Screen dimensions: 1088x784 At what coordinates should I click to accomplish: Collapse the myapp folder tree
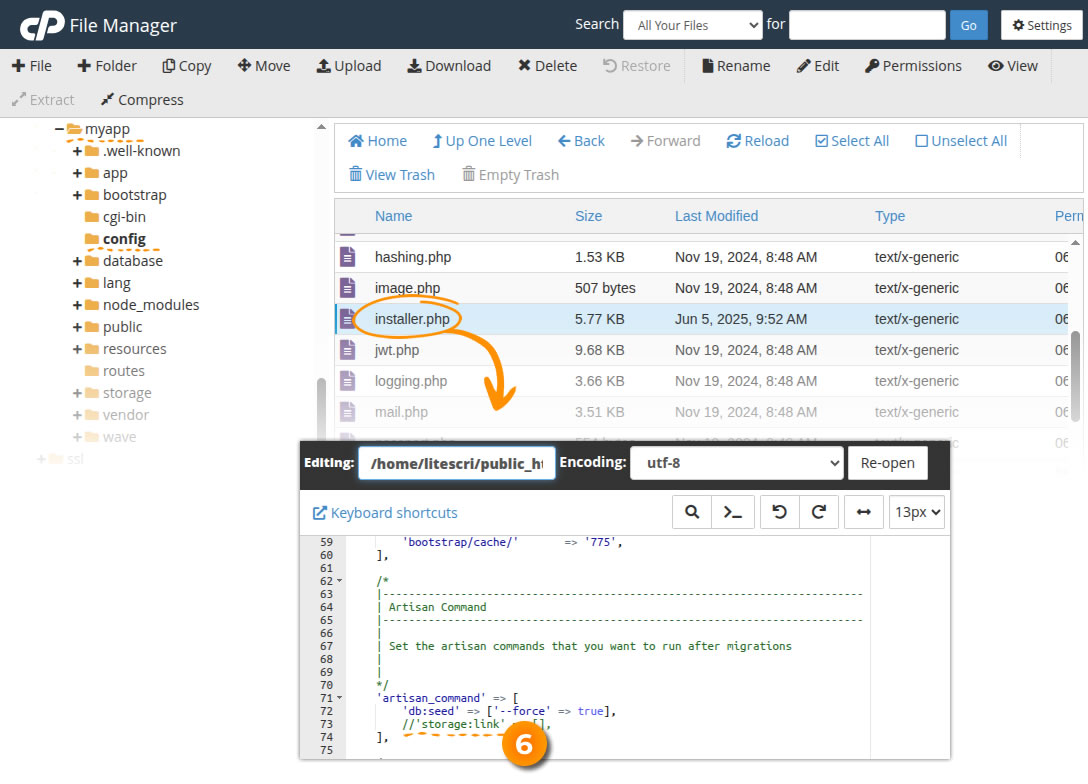click(60, 129)
